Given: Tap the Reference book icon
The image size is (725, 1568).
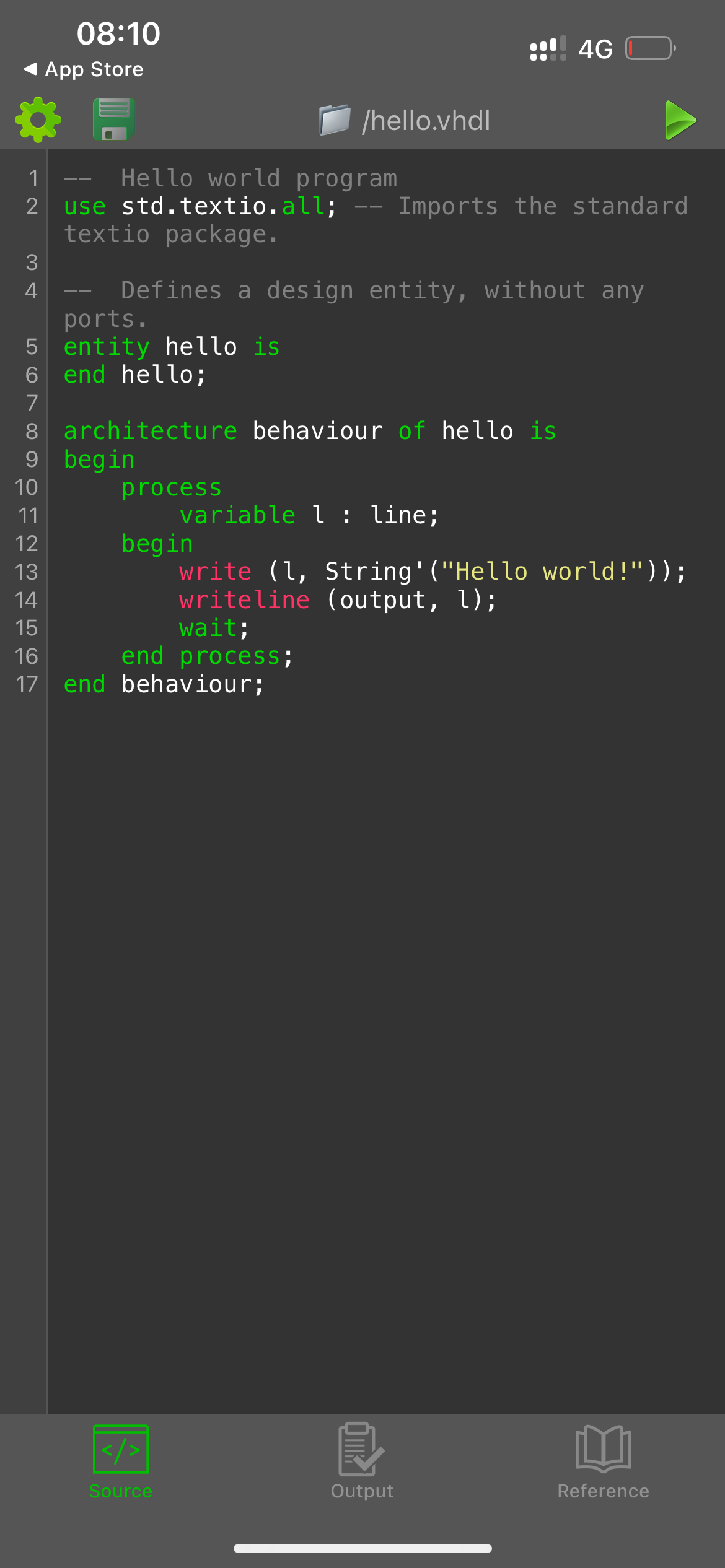Looking at the screenshot, I should click(x=603, y=1449).
